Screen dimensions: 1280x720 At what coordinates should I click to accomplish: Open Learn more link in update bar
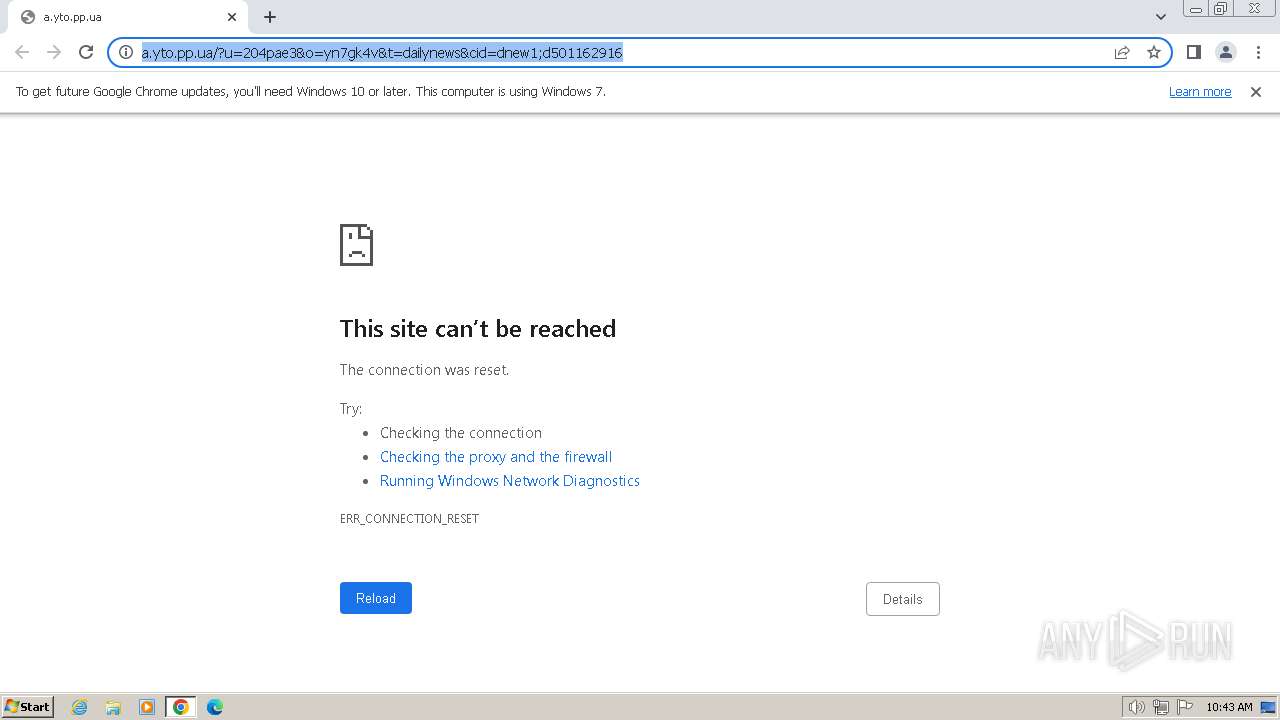(x=1200, y=92)
